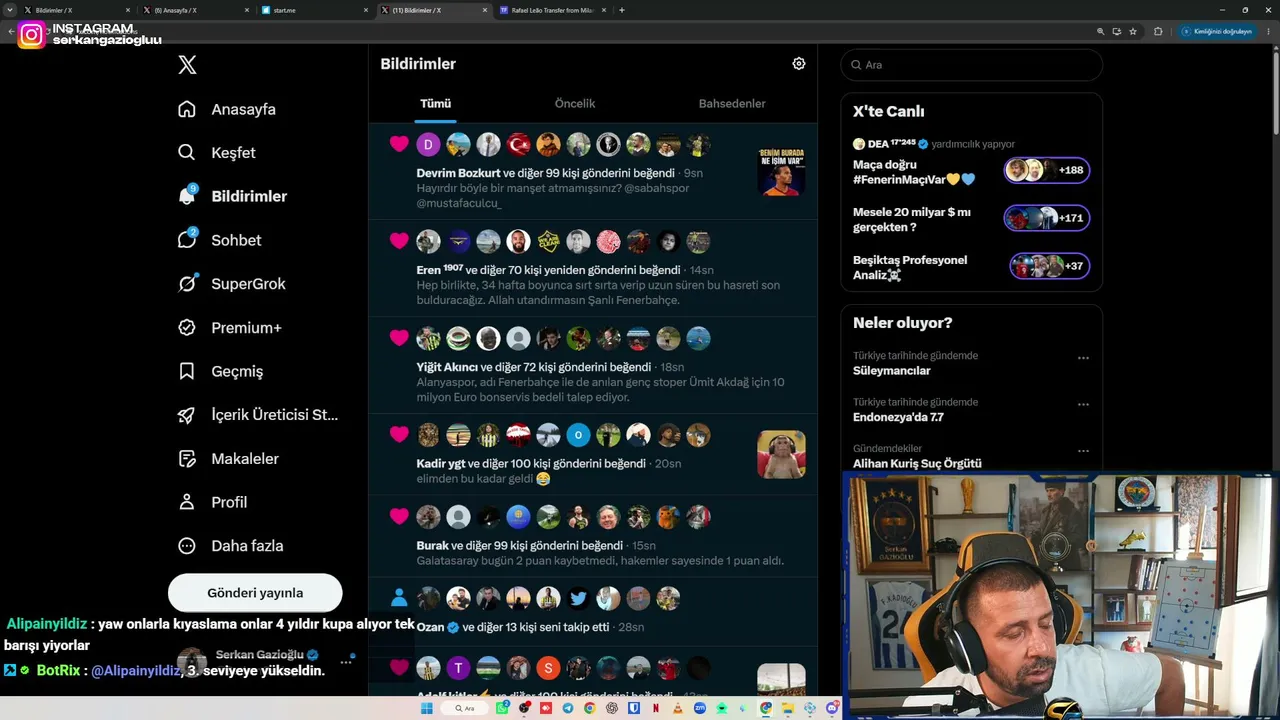1280x720 pixels.
Task: Open the Windows Start menu
Action: tap(427, 708)
